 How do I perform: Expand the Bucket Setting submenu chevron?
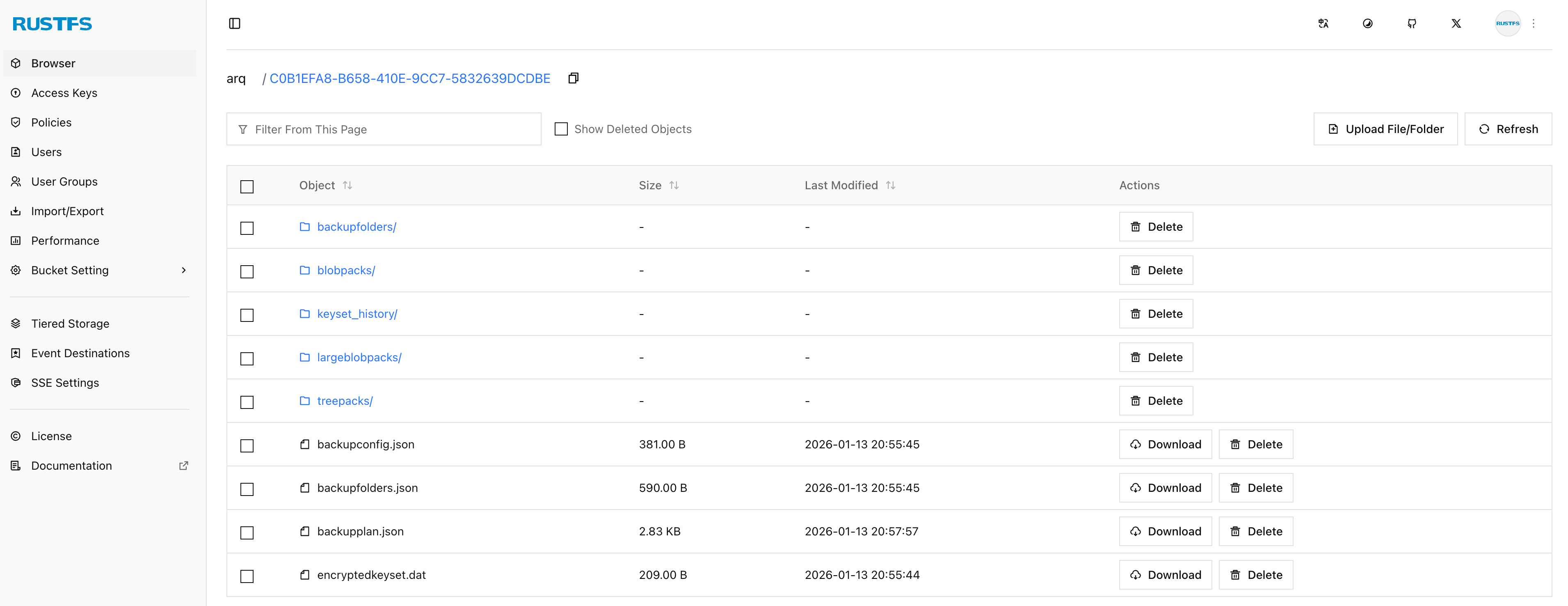[183, 271]
